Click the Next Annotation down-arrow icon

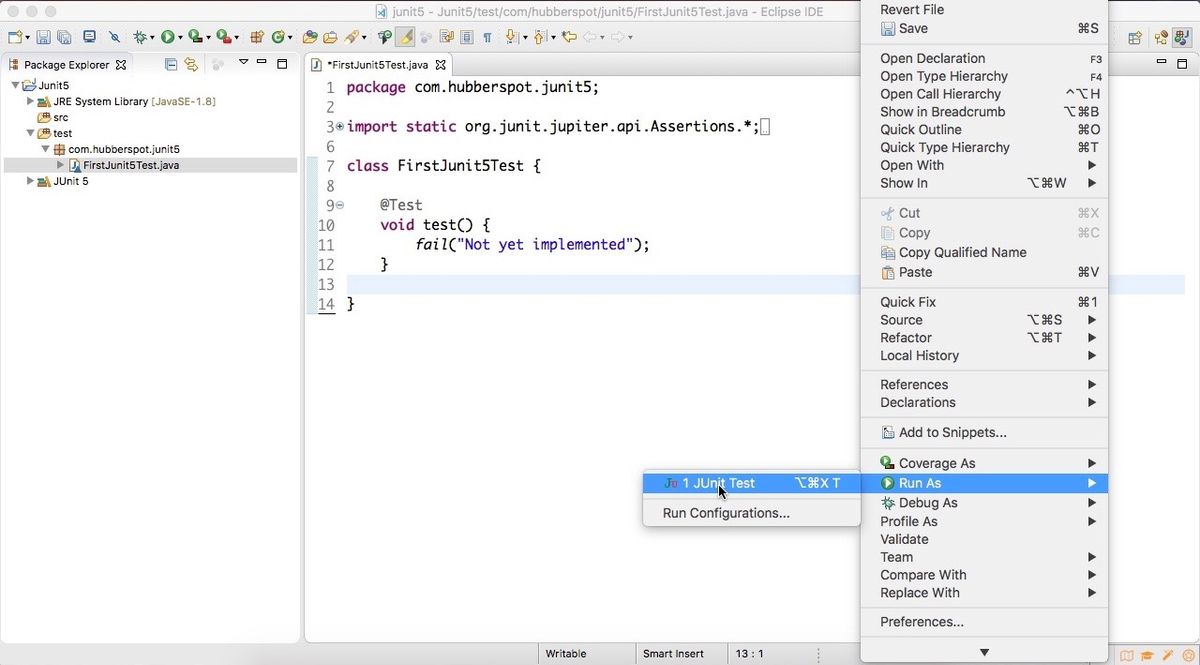tap(510, 37)
